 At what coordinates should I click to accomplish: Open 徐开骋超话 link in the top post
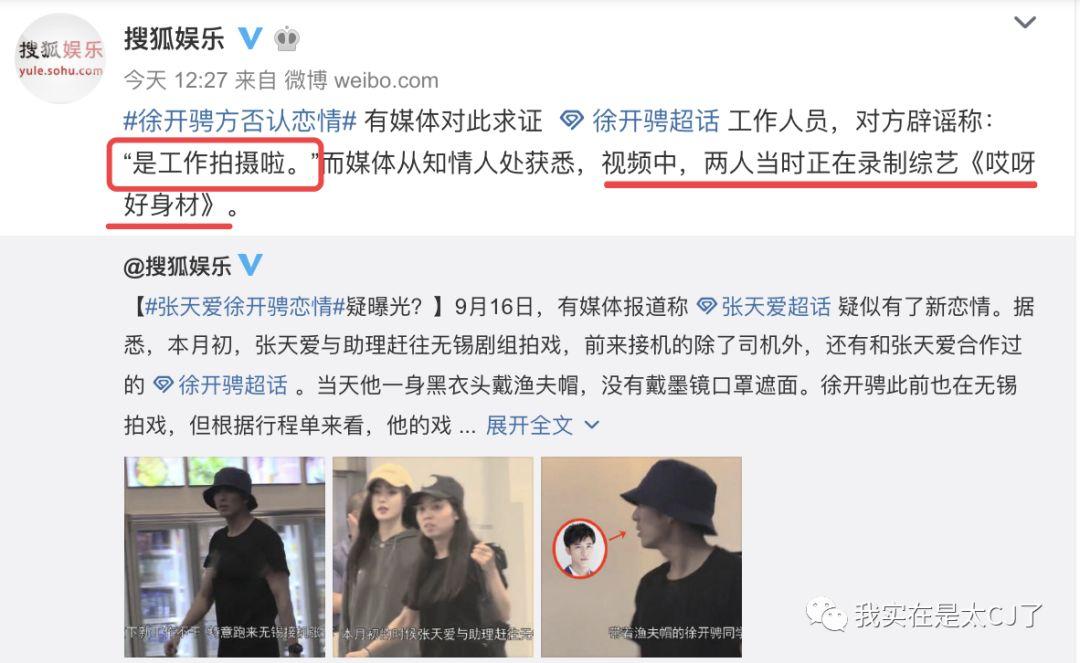tap(656, 121)
